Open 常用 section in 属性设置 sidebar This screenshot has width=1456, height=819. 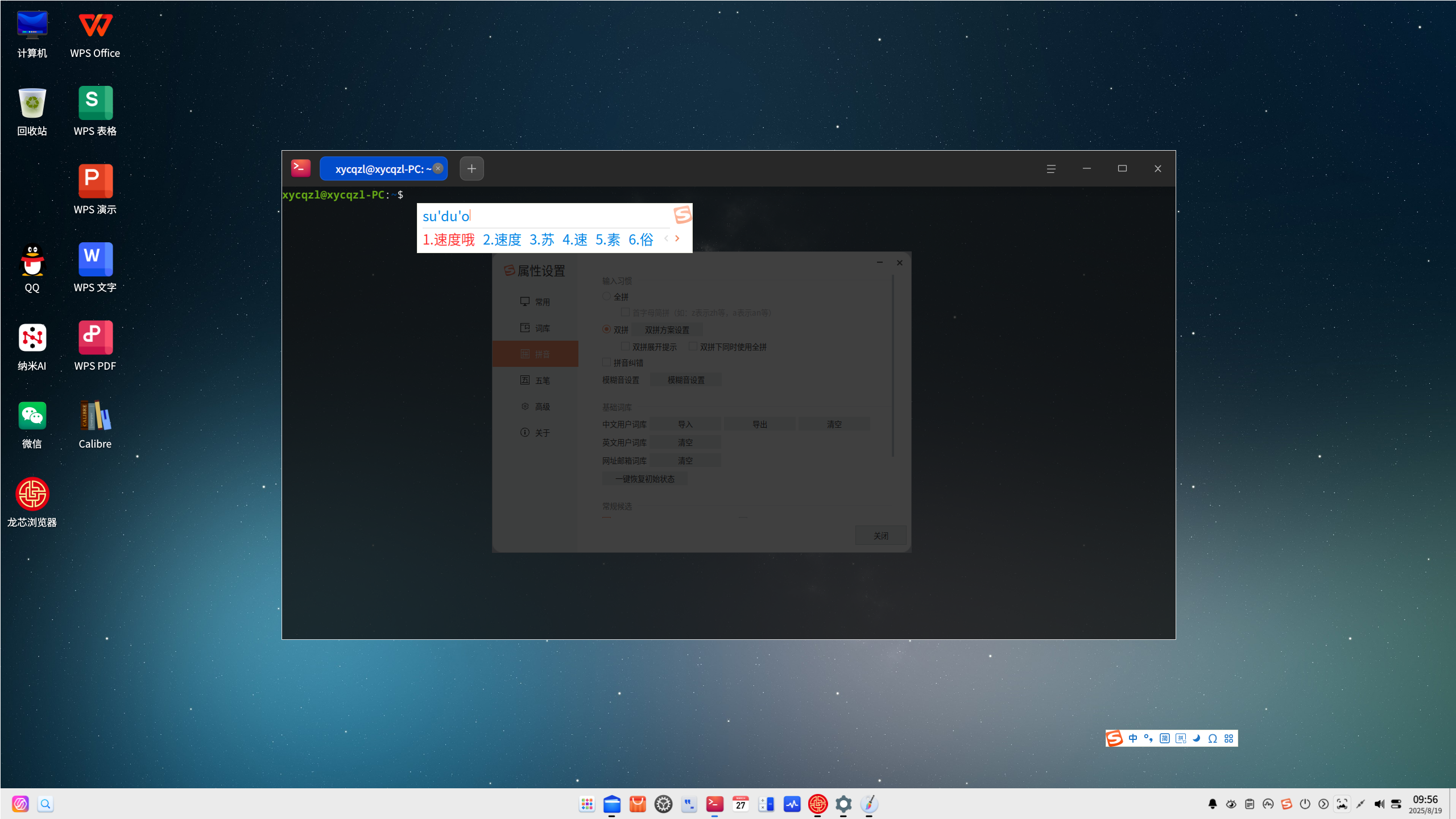pos(535,302)
